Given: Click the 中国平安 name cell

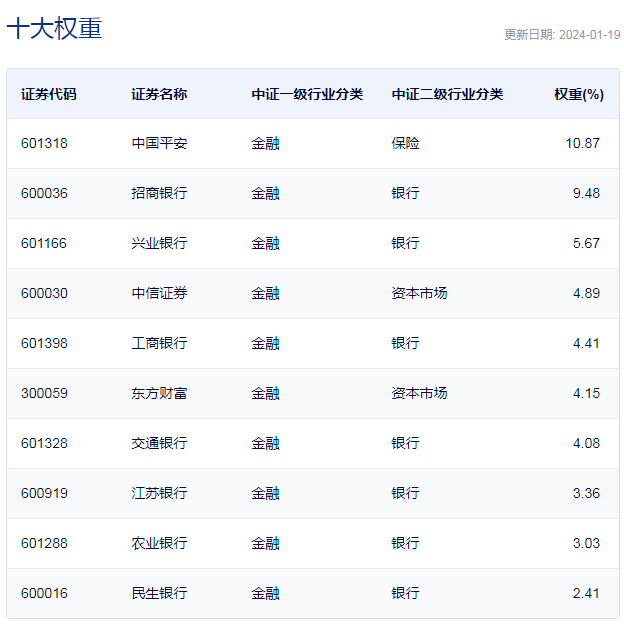Looking at the screenshot, I should tap(159, 143).
